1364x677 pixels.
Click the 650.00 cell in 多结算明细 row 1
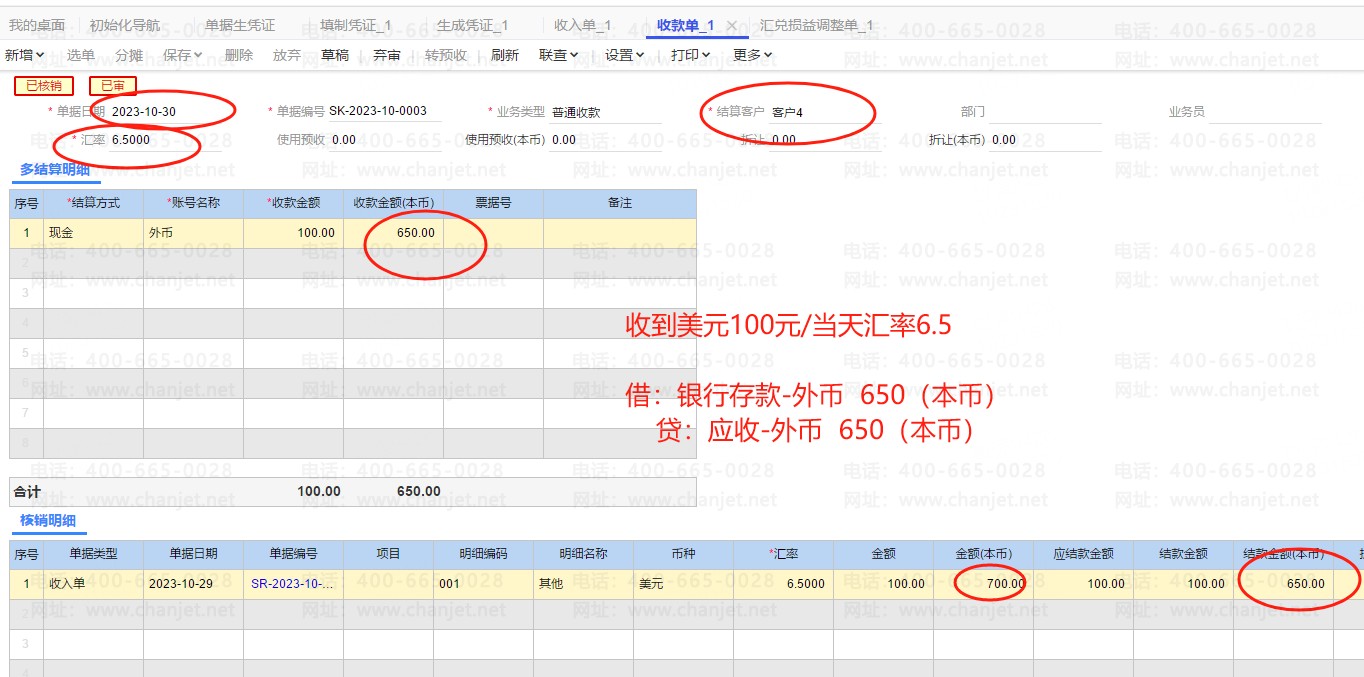click(x=393, y=233)
